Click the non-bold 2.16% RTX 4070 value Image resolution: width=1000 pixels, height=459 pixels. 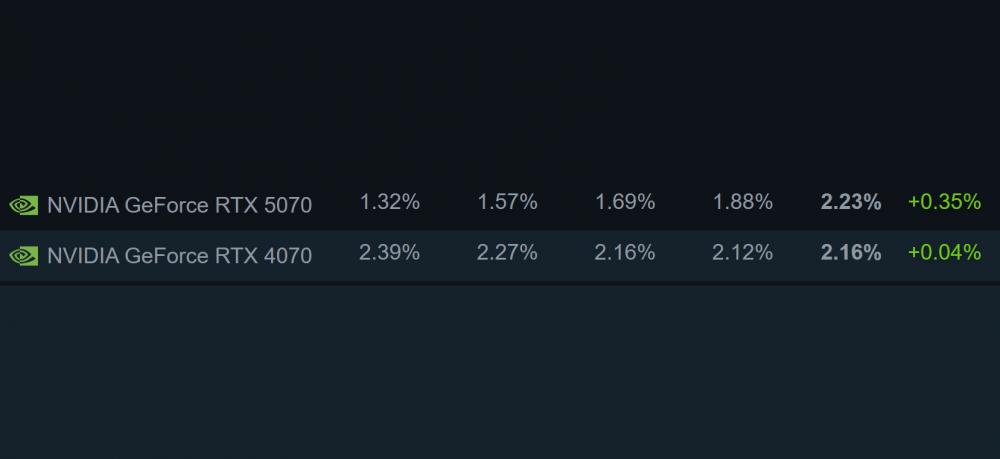[x=625, y=253]
